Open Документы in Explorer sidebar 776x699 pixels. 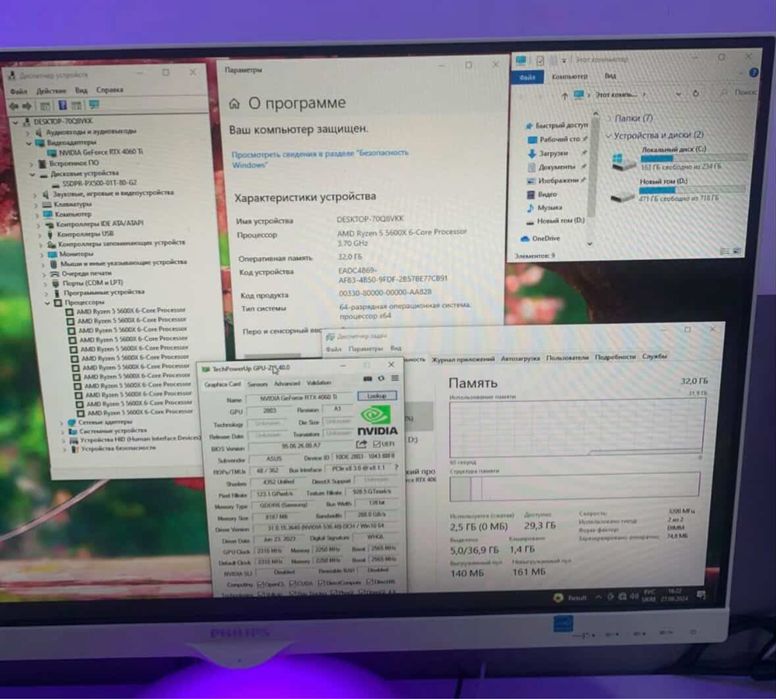coord(552,167)
